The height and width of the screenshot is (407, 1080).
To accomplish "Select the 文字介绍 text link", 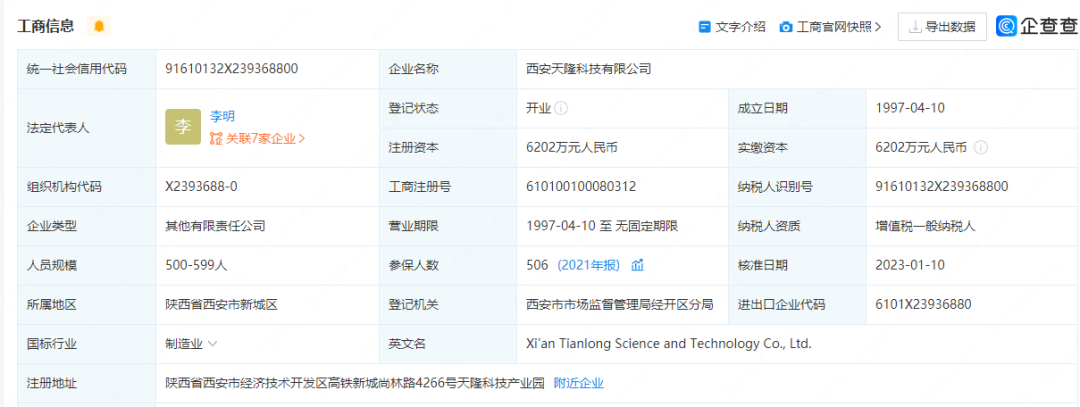I will pyautogui.click(x=740, y=27).
